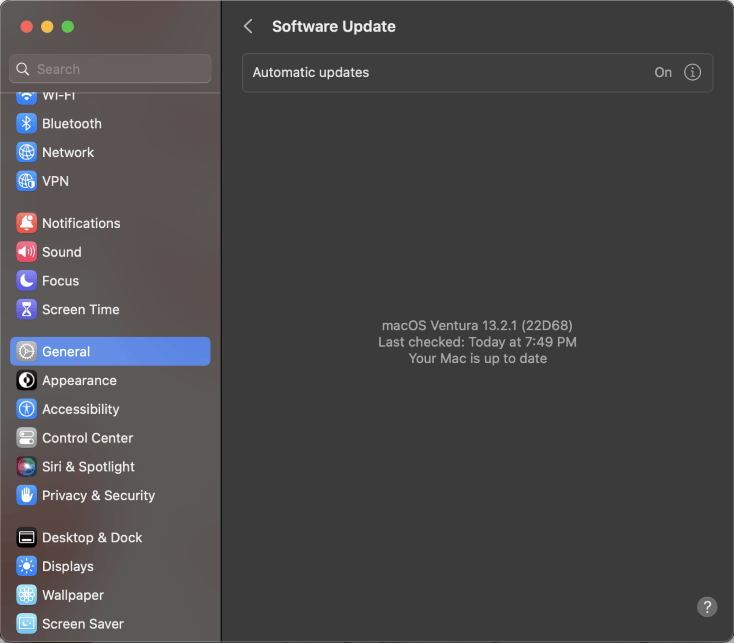Click the red close window button
The height and width of the screenshot is (643, 734).
pos(27,27)
